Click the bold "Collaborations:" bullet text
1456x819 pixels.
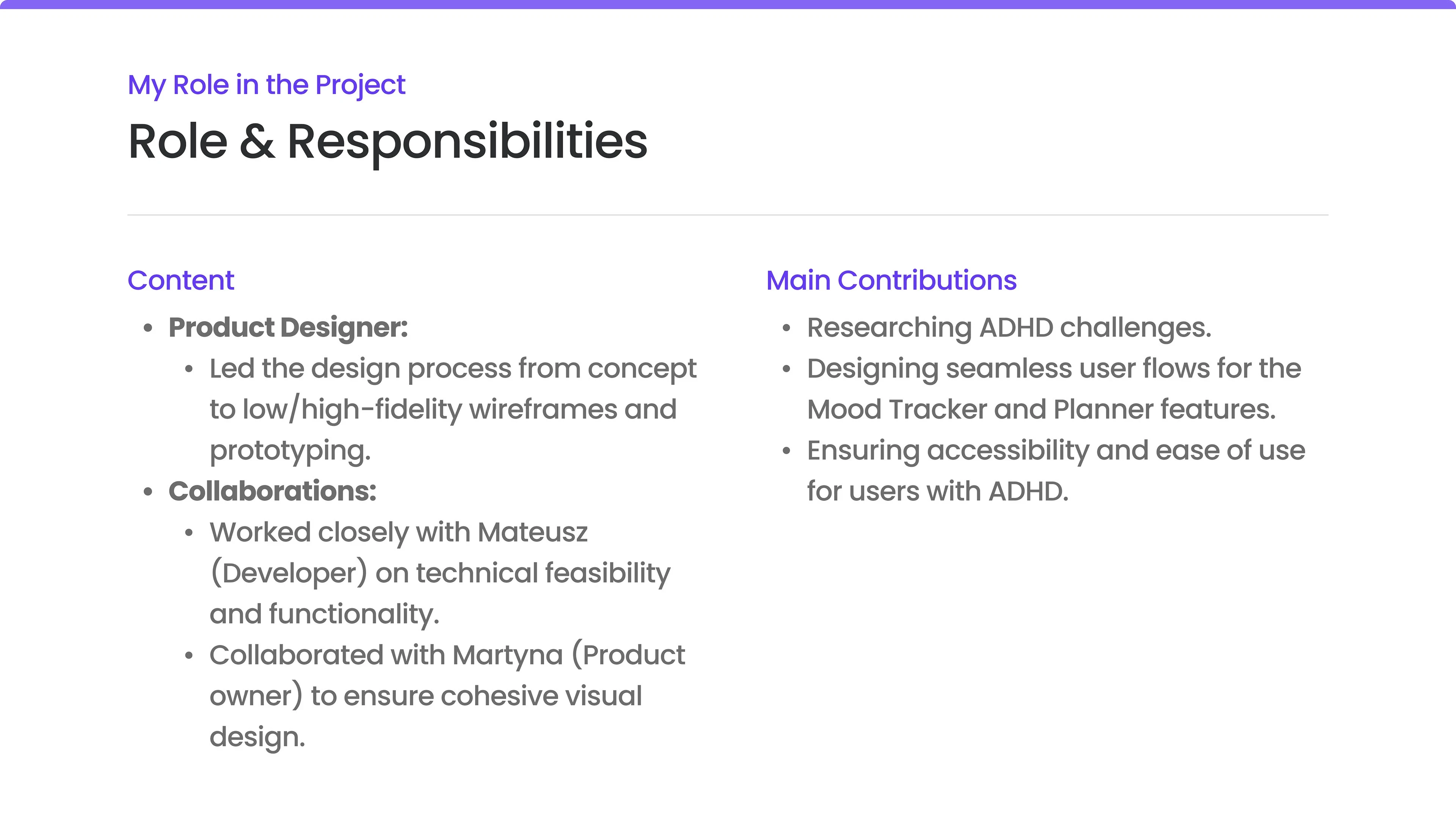[273, 491]
